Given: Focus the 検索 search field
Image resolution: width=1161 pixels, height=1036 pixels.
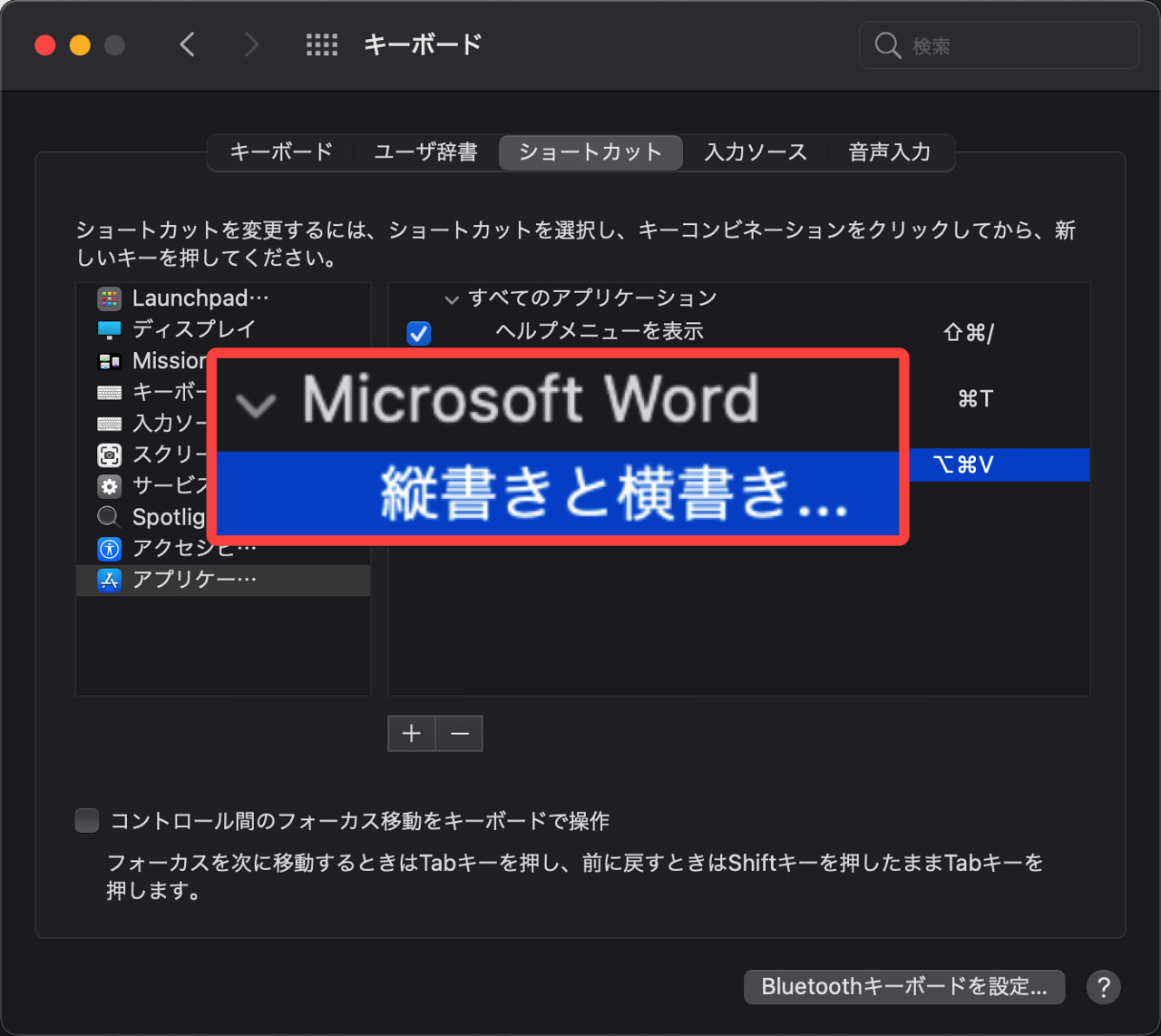Looking at the screenshot, I should pos(999,45).
